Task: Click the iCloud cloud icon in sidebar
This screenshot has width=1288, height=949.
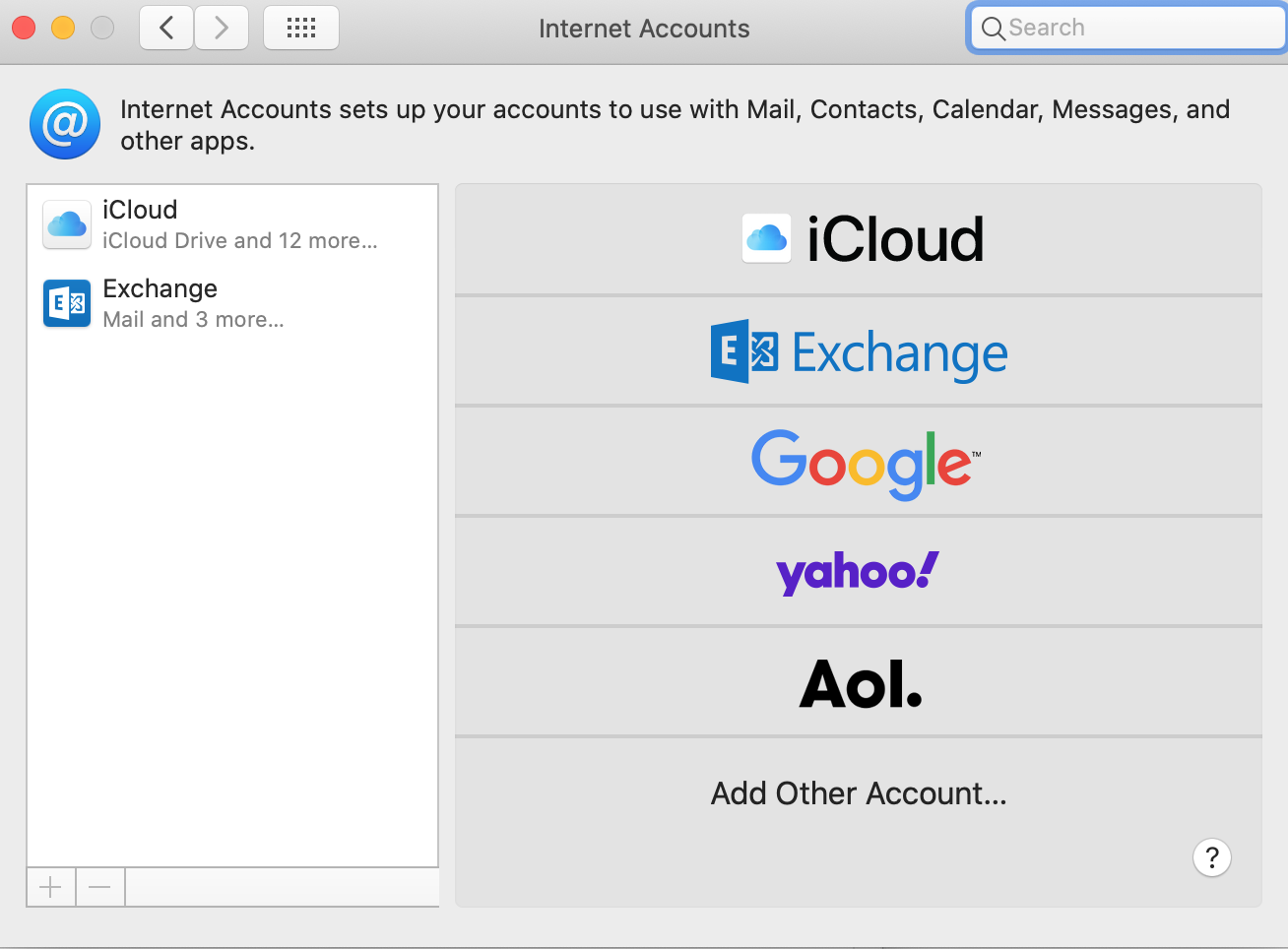Action: click(67, 225)
